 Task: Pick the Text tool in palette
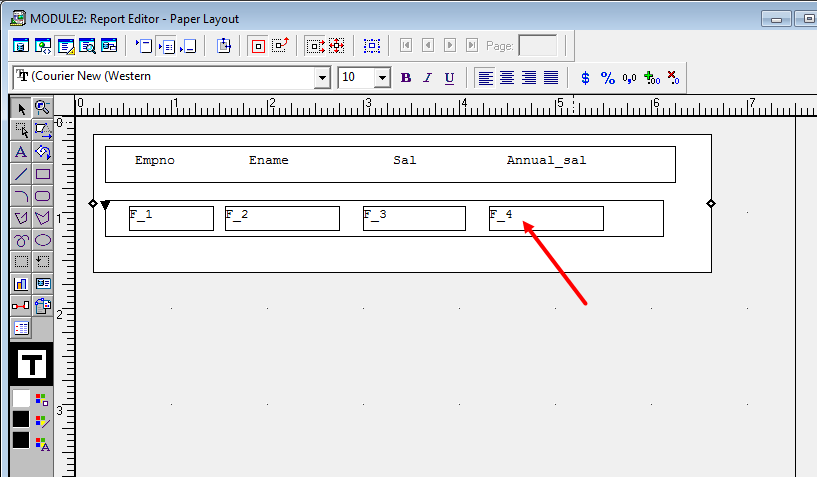coord(21,152)
